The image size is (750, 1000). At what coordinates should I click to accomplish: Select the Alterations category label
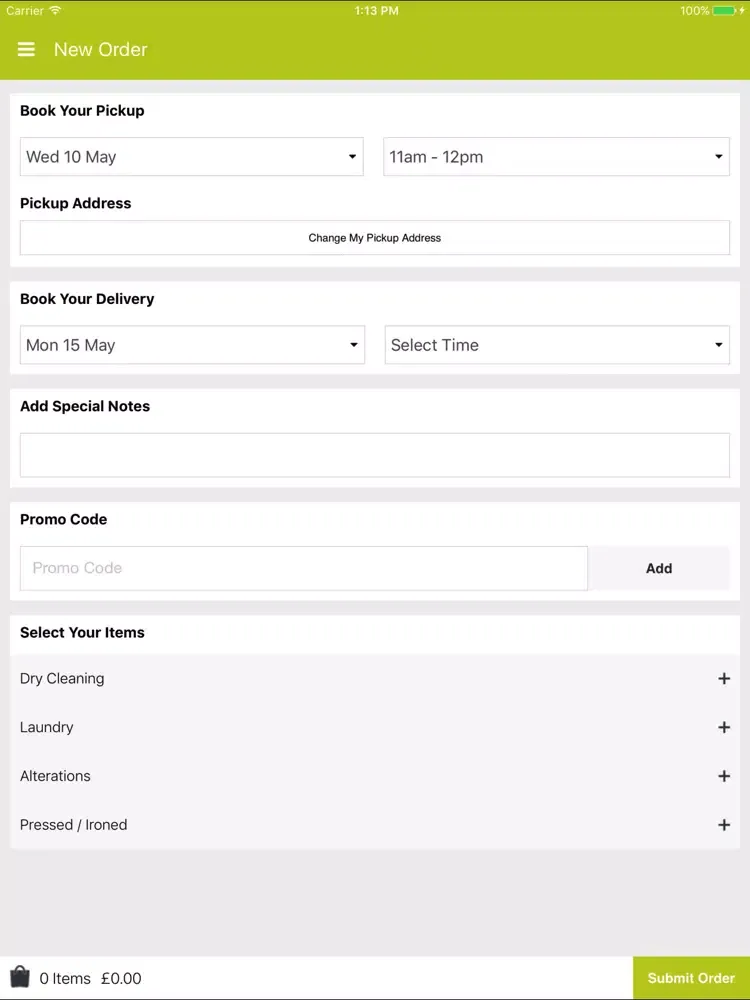(55, 776)
